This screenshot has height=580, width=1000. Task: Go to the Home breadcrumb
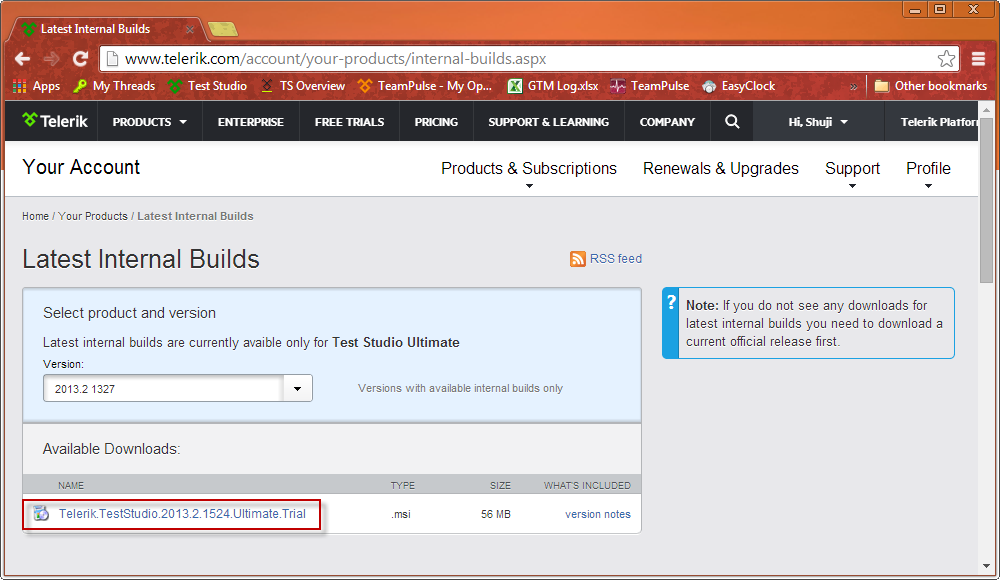[x=35, y=216]
